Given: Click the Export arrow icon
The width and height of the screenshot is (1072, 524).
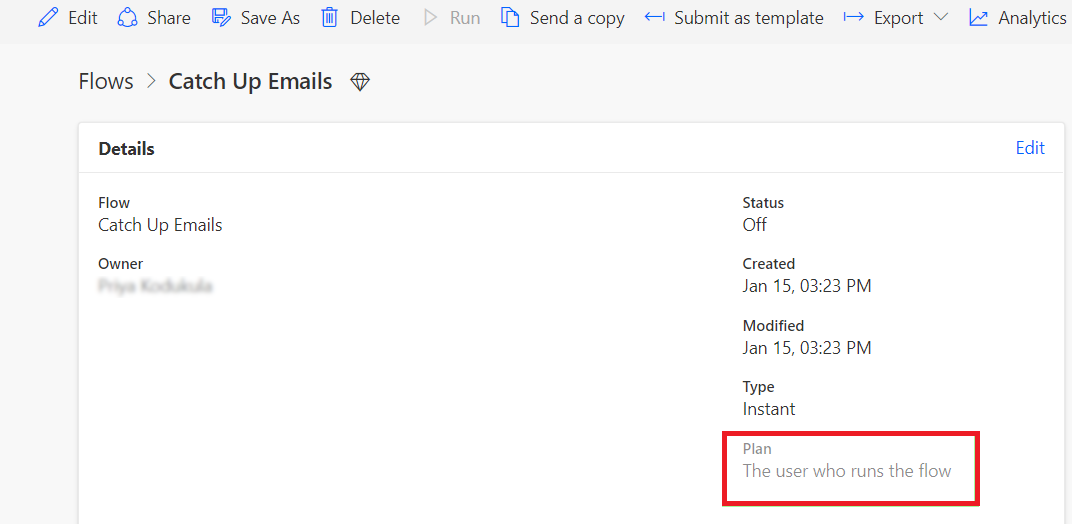Looking at the screenshot, I should click(x=854, y=16).
